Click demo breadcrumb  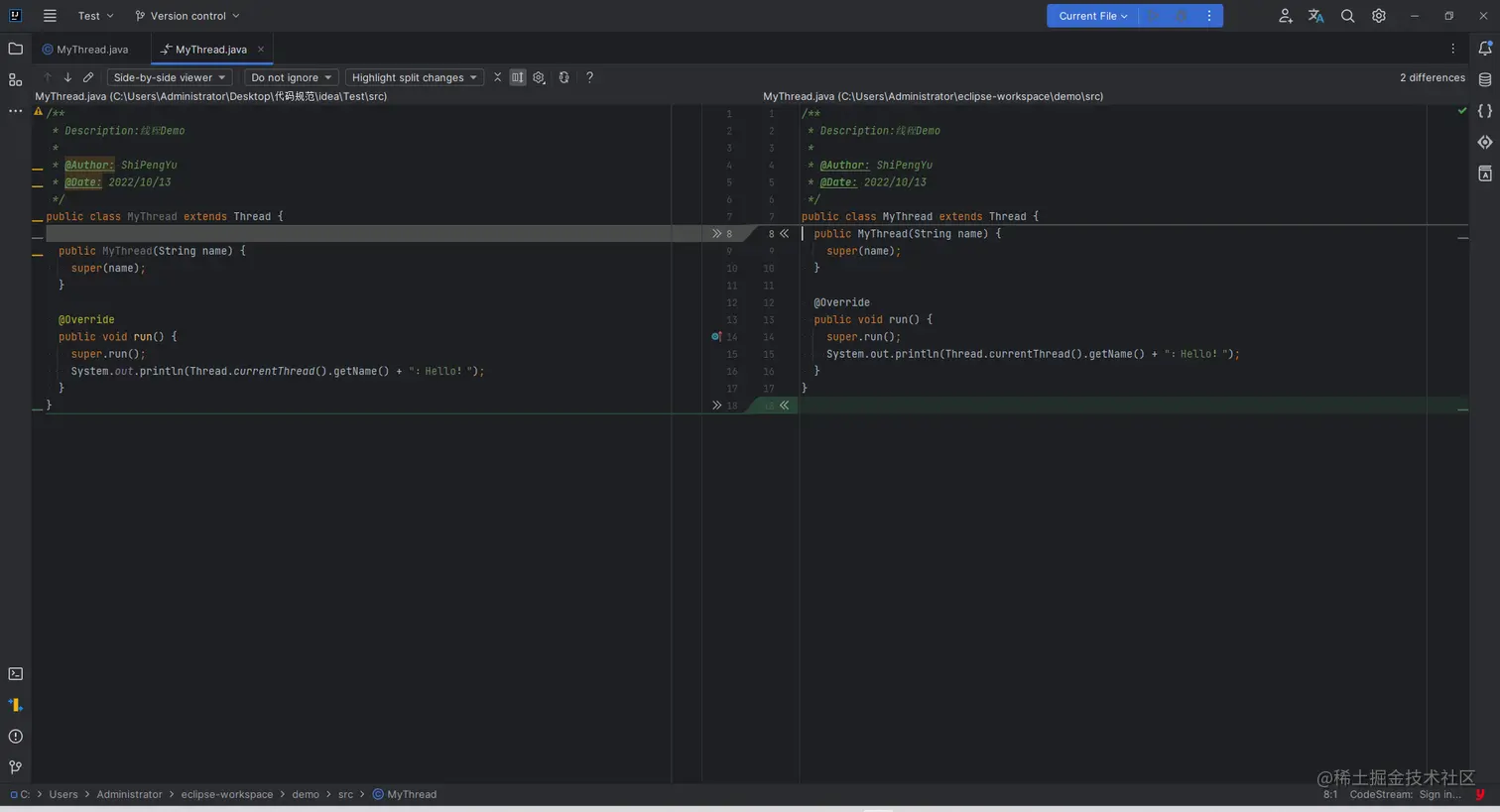coord(306,794)
